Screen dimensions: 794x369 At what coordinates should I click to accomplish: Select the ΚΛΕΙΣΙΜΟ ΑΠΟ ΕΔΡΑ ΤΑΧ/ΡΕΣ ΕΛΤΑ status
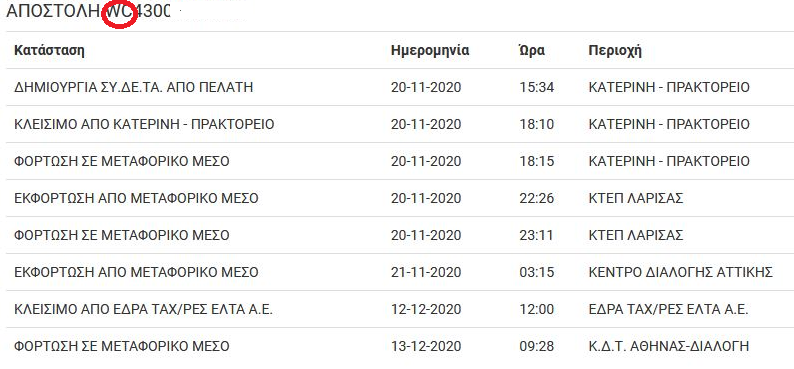(x=143, y=309)
